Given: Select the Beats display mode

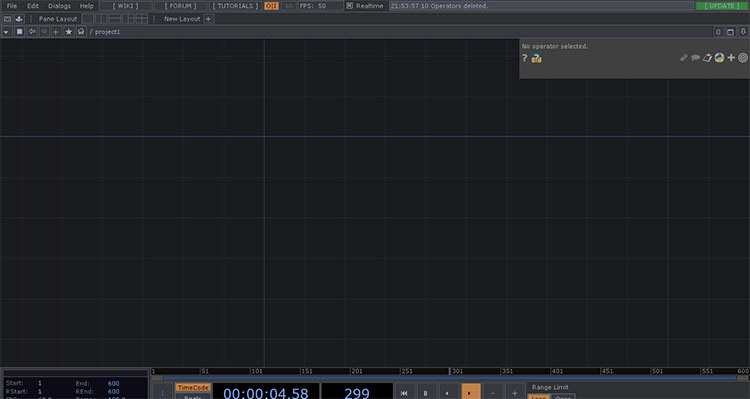Looking at the screenshot, I should coord(193,397).
